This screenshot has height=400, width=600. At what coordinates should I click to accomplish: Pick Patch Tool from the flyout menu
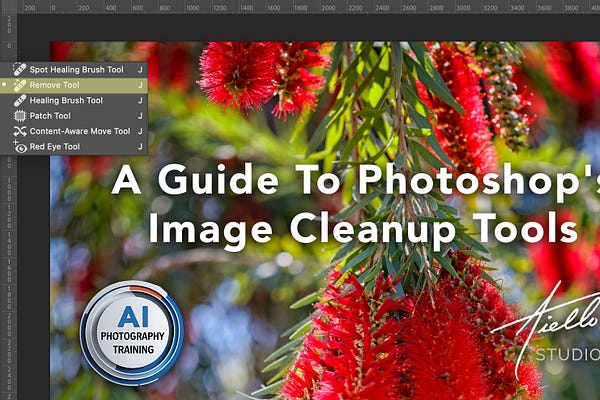coord(74,116)
